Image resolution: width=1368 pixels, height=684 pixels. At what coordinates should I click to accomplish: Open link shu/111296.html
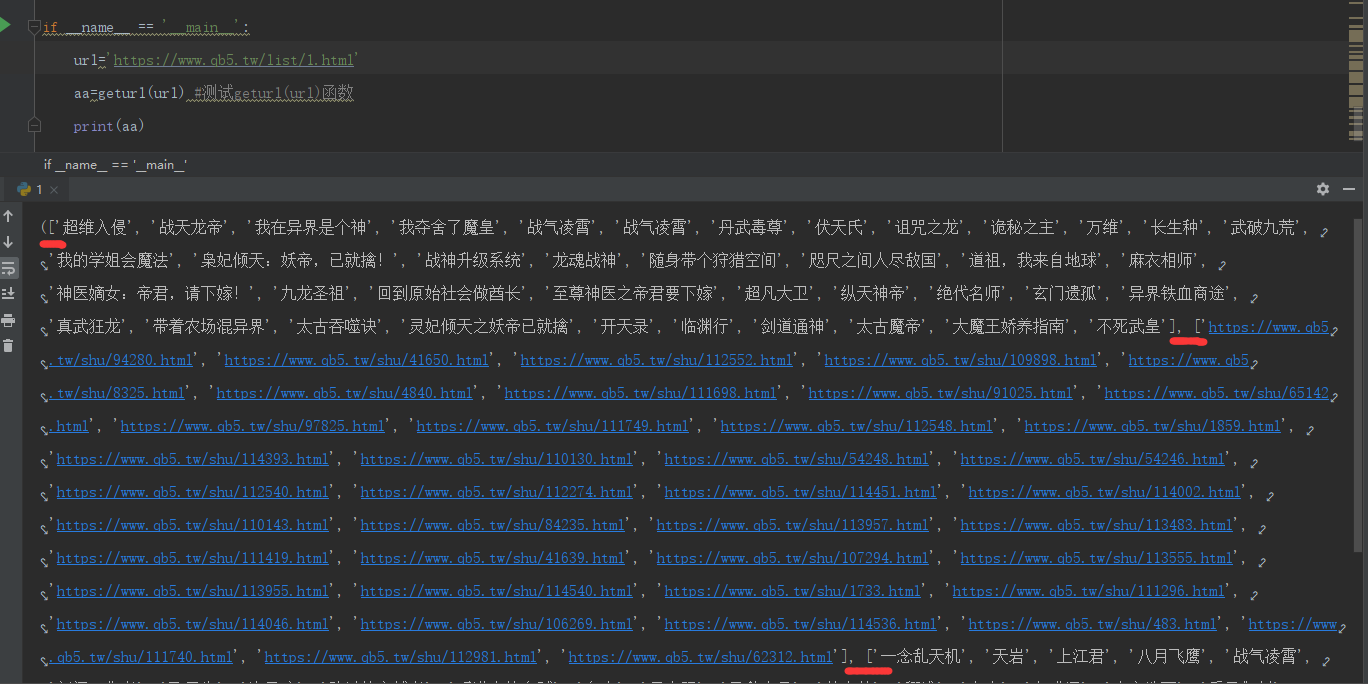(1089, 591)
